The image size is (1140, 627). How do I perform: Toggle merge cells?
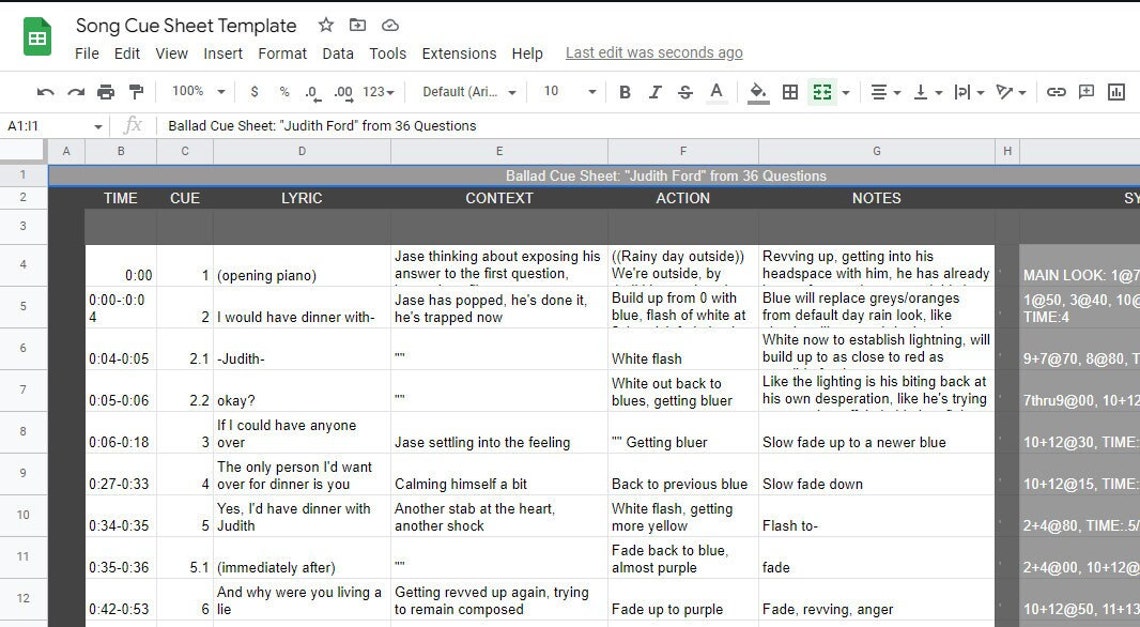click(820, 91)
